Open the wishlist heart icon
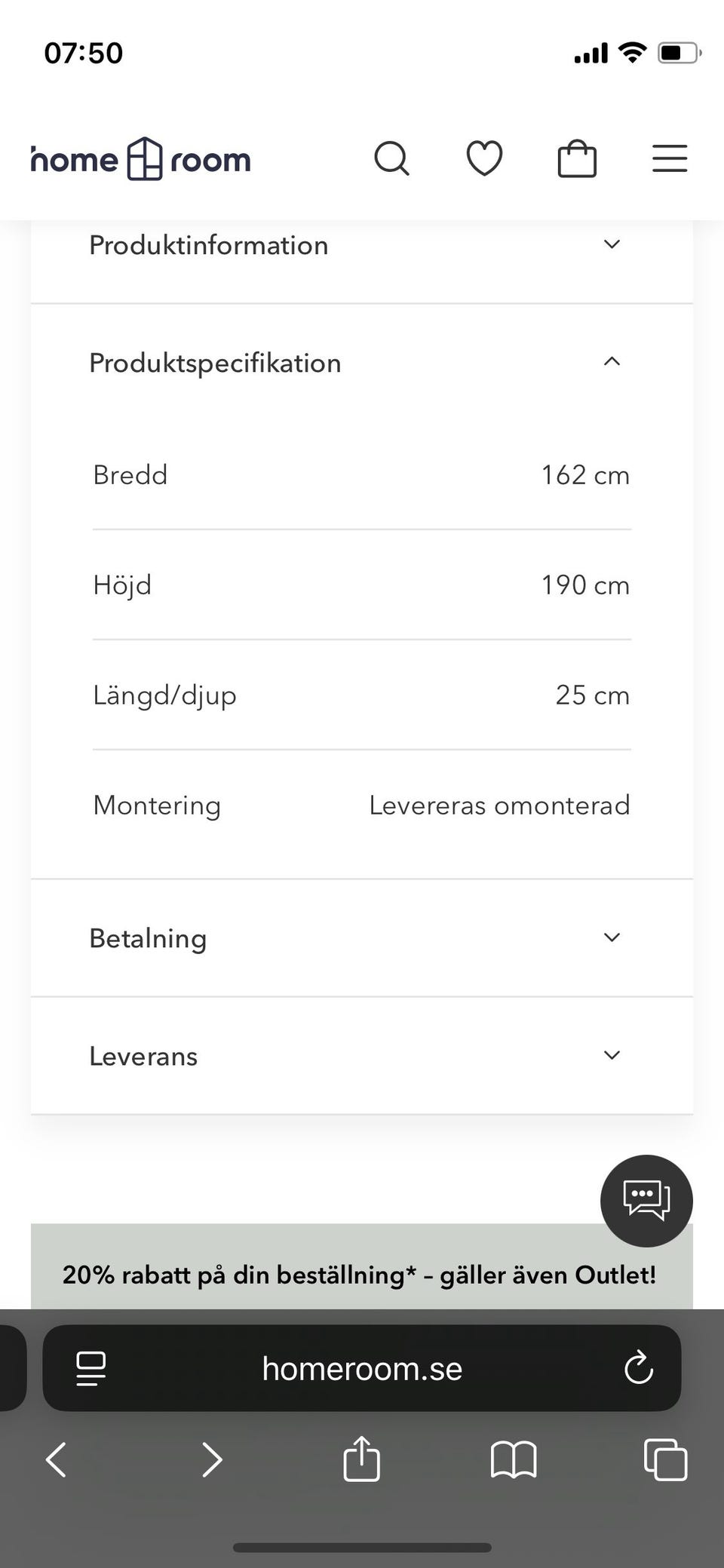Viewport: 724px width, 1568px height. click(x=484, y=159)
